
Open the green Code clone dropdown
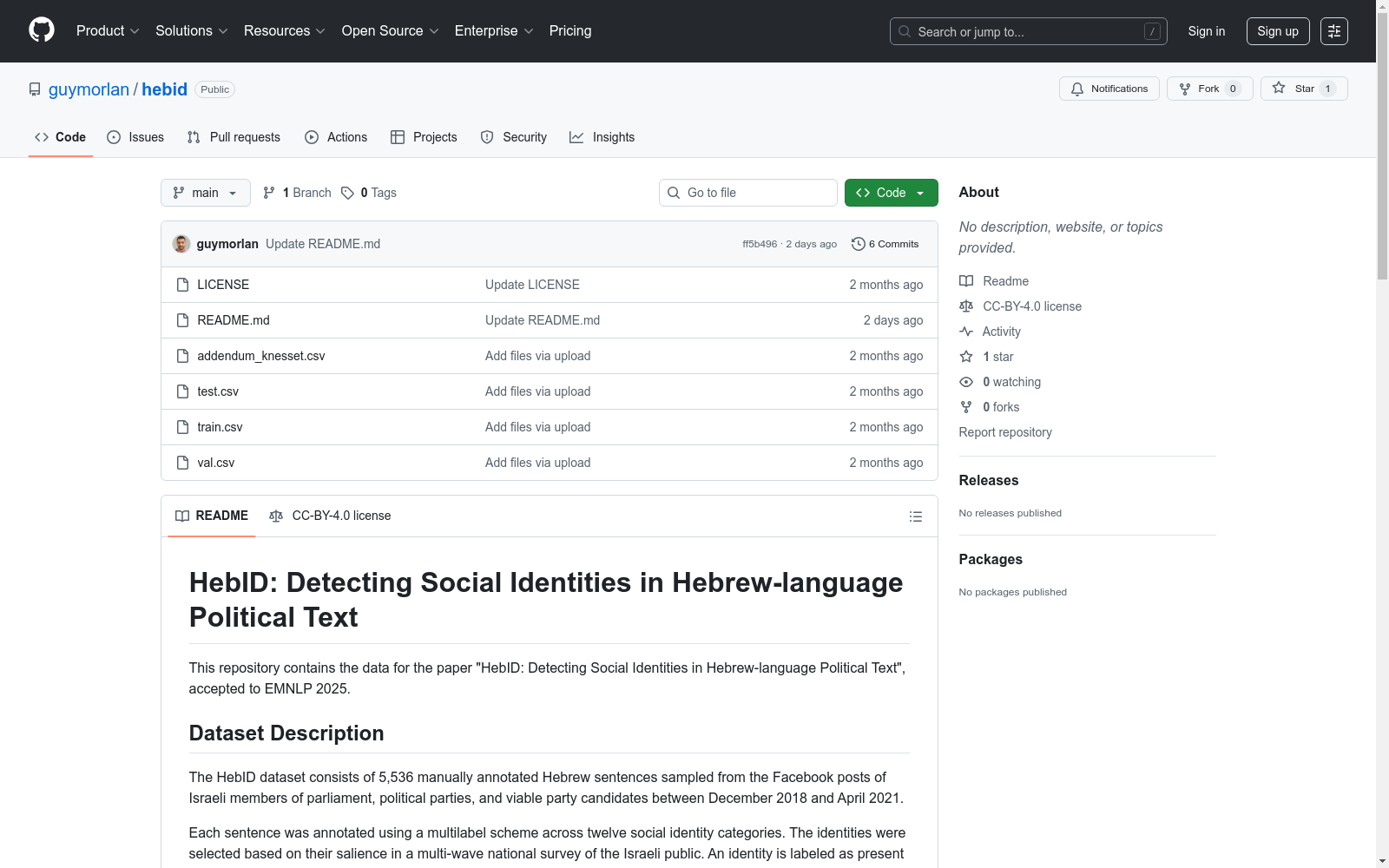pos(892,193)
